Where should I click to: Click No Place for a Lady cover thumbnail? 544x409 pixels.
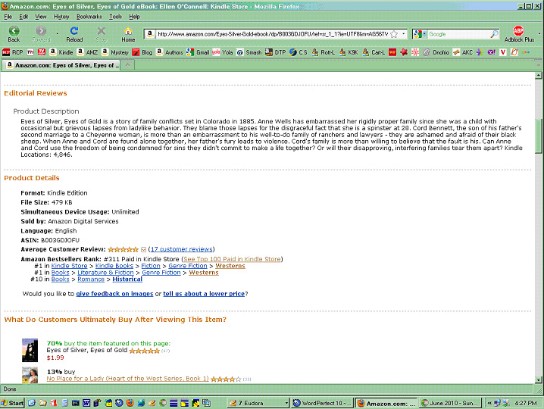pyautogui.click(x=30, y=375)
